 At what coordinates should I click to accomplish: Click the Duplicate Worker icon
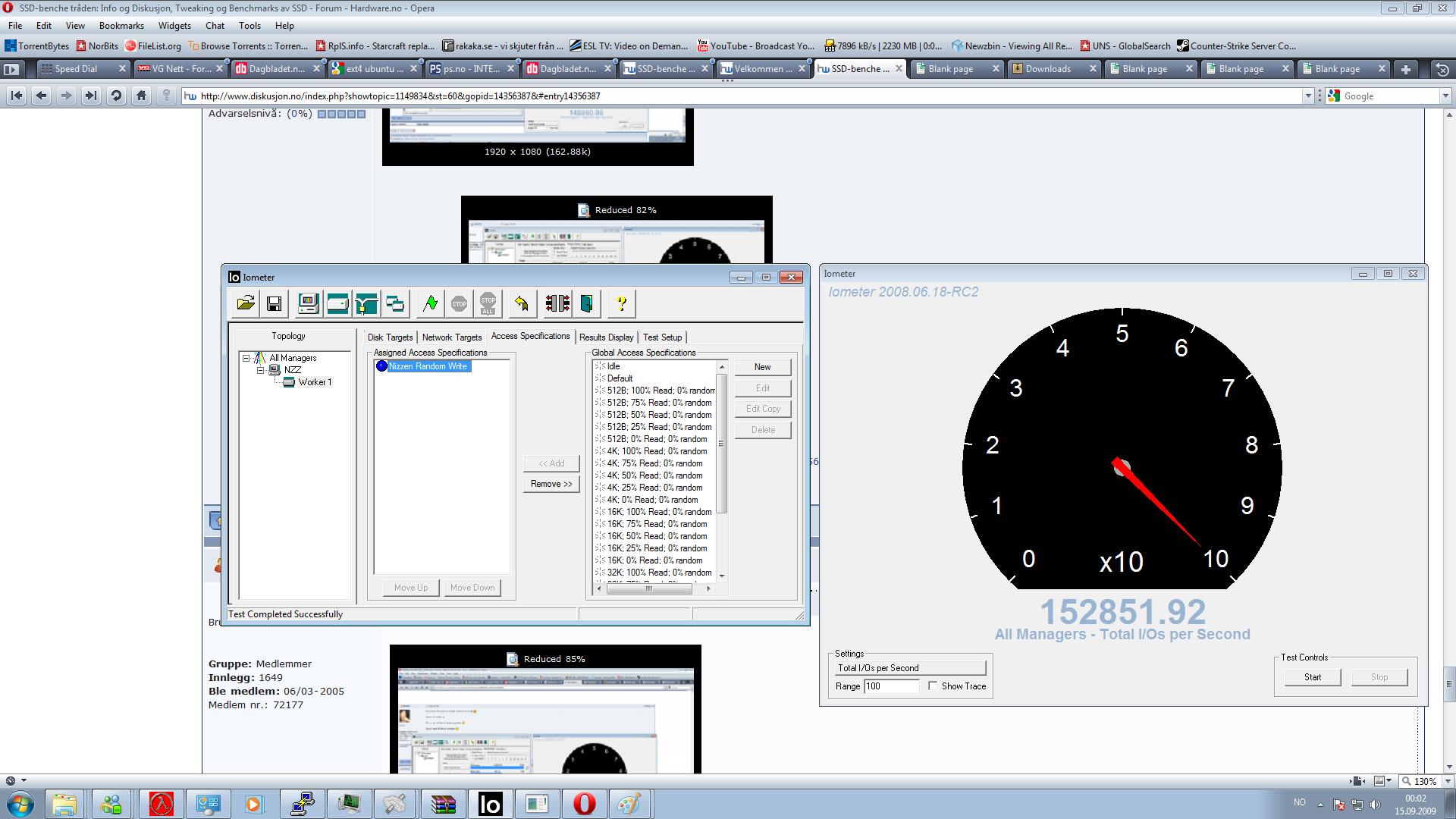pos(395,304)
